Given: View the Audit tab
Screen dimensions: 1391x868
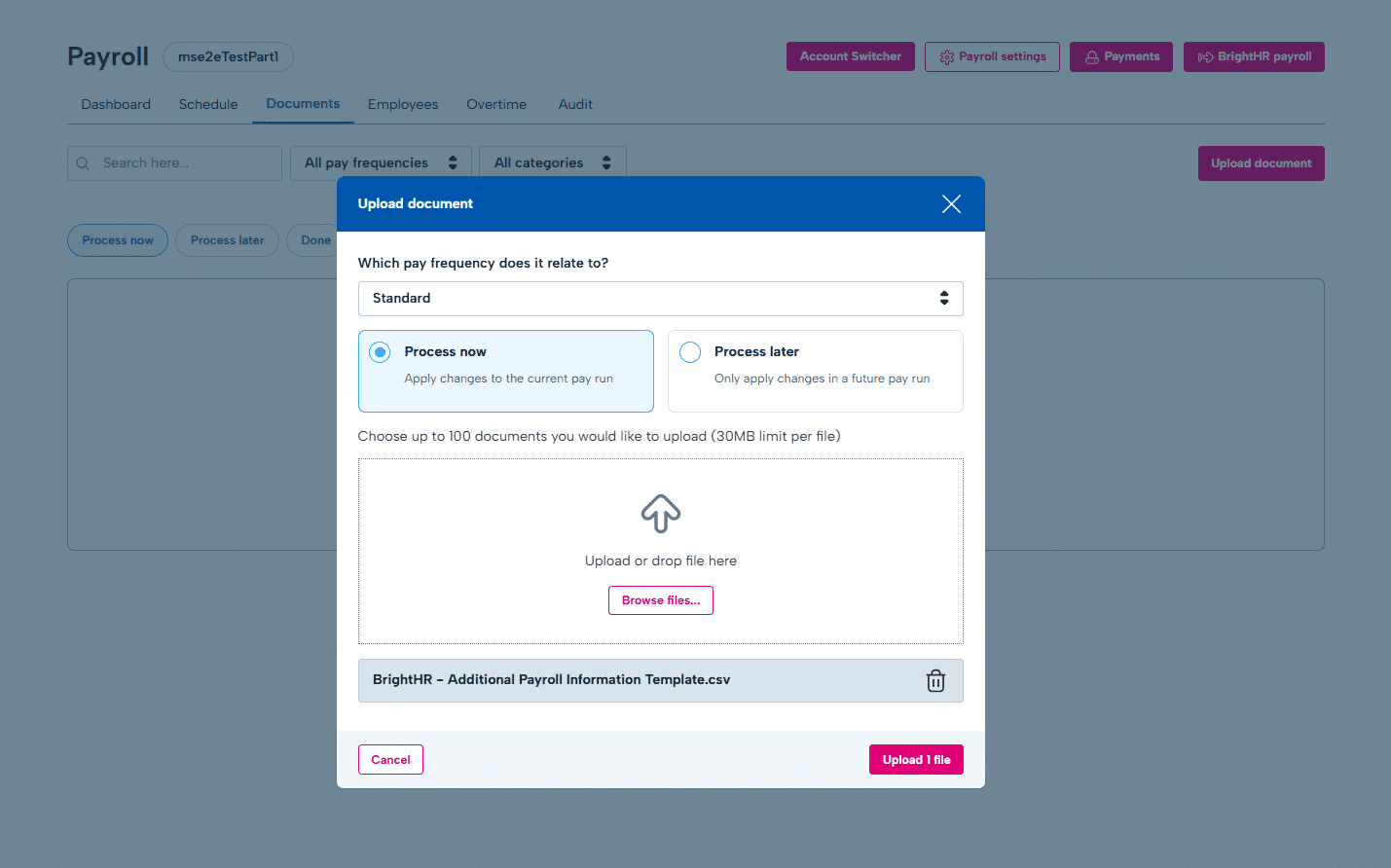Looking at the screenshot, I should tap(575, 104).
